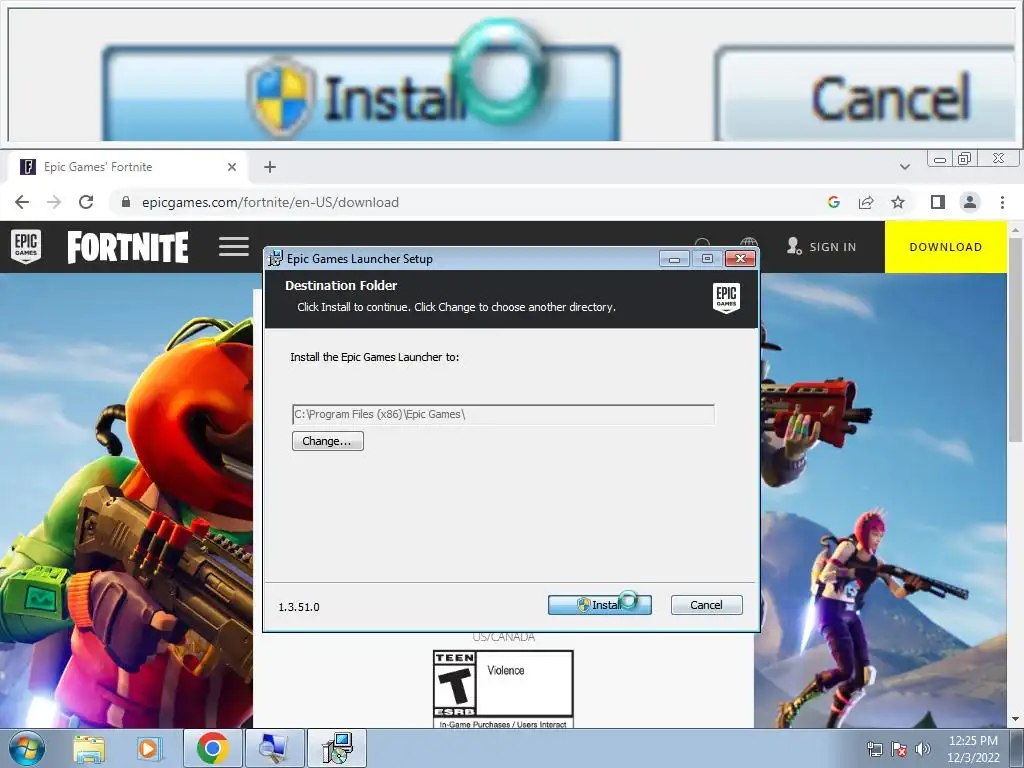Viewport: 1024px width, 768px height.
Task: Click the scrollbar down arrow
Action: point(1015,720)
